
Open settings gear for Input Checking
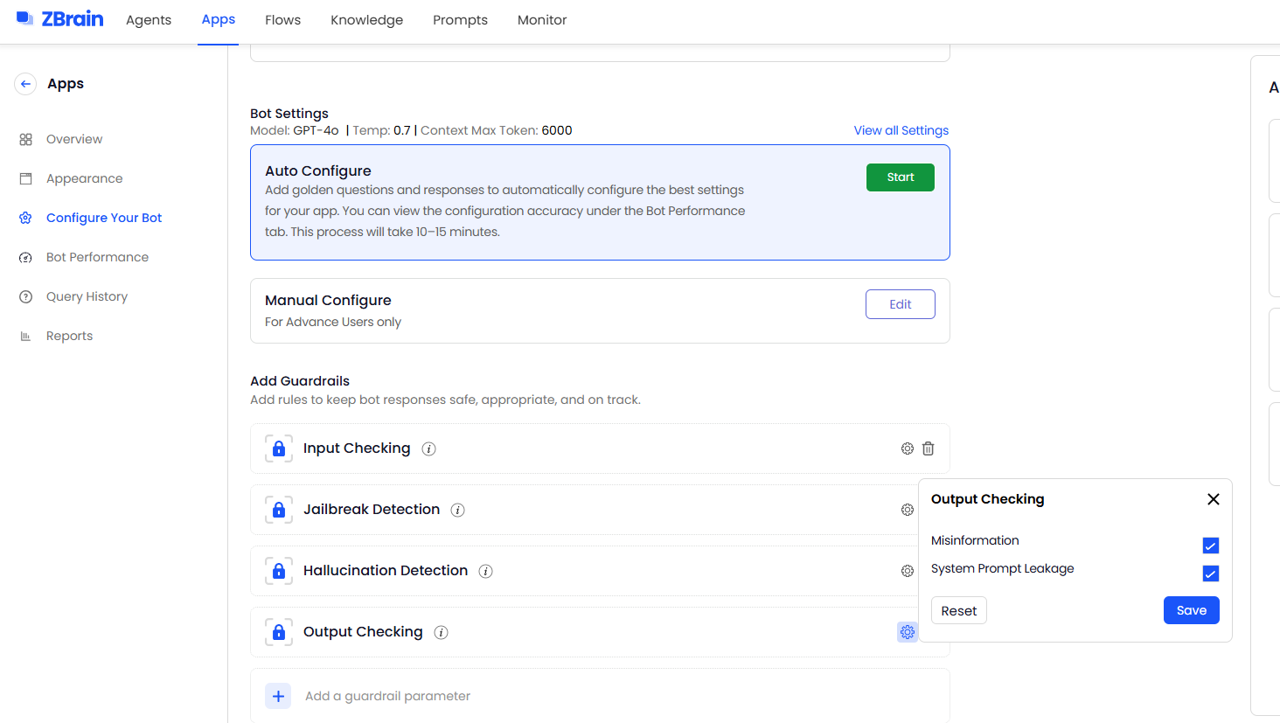point(907,449)
